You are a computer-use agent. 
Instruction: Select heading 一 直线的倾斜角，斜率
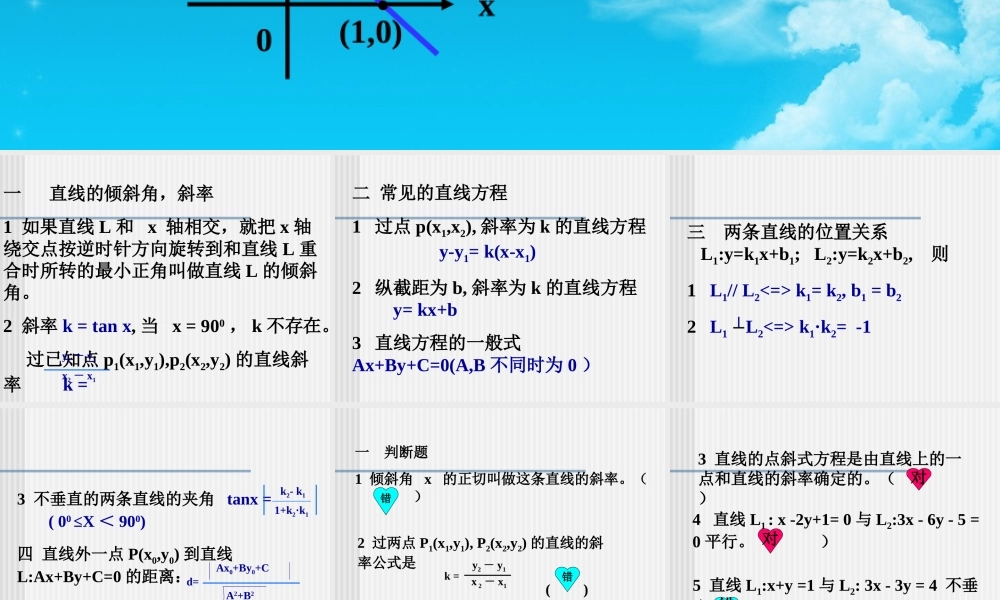click(x=108, y=193)
